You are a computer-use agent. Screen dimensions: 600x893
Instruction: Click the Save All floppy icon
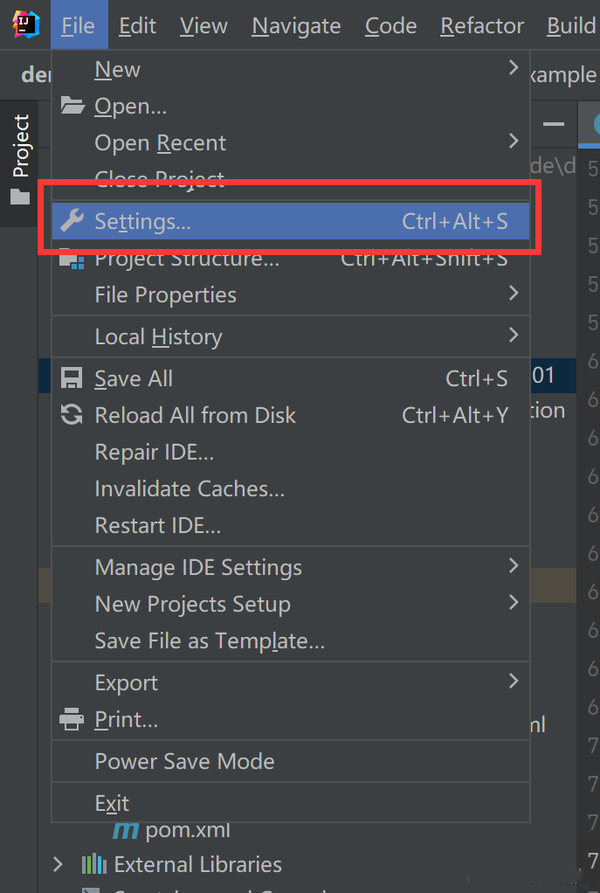point(72,379)
